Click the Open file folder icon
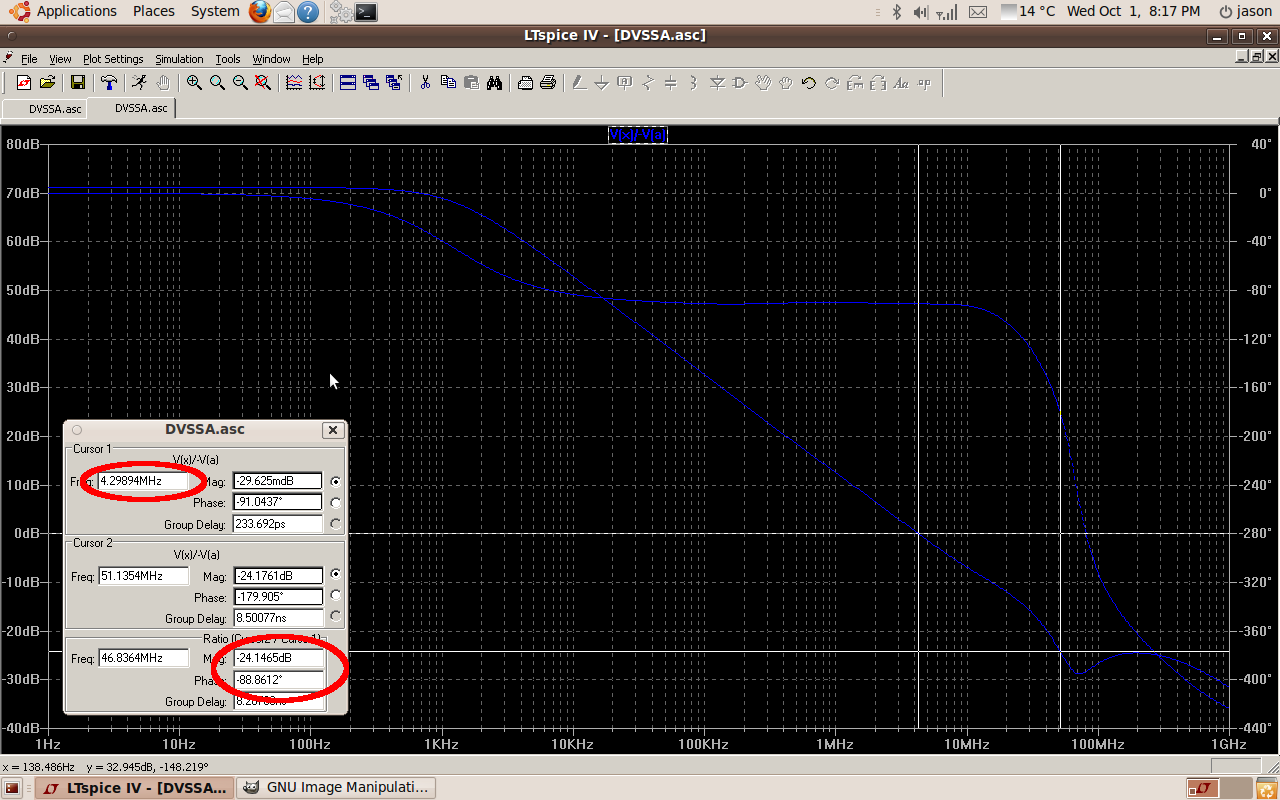1280x800 pixels. coord(47,83)
